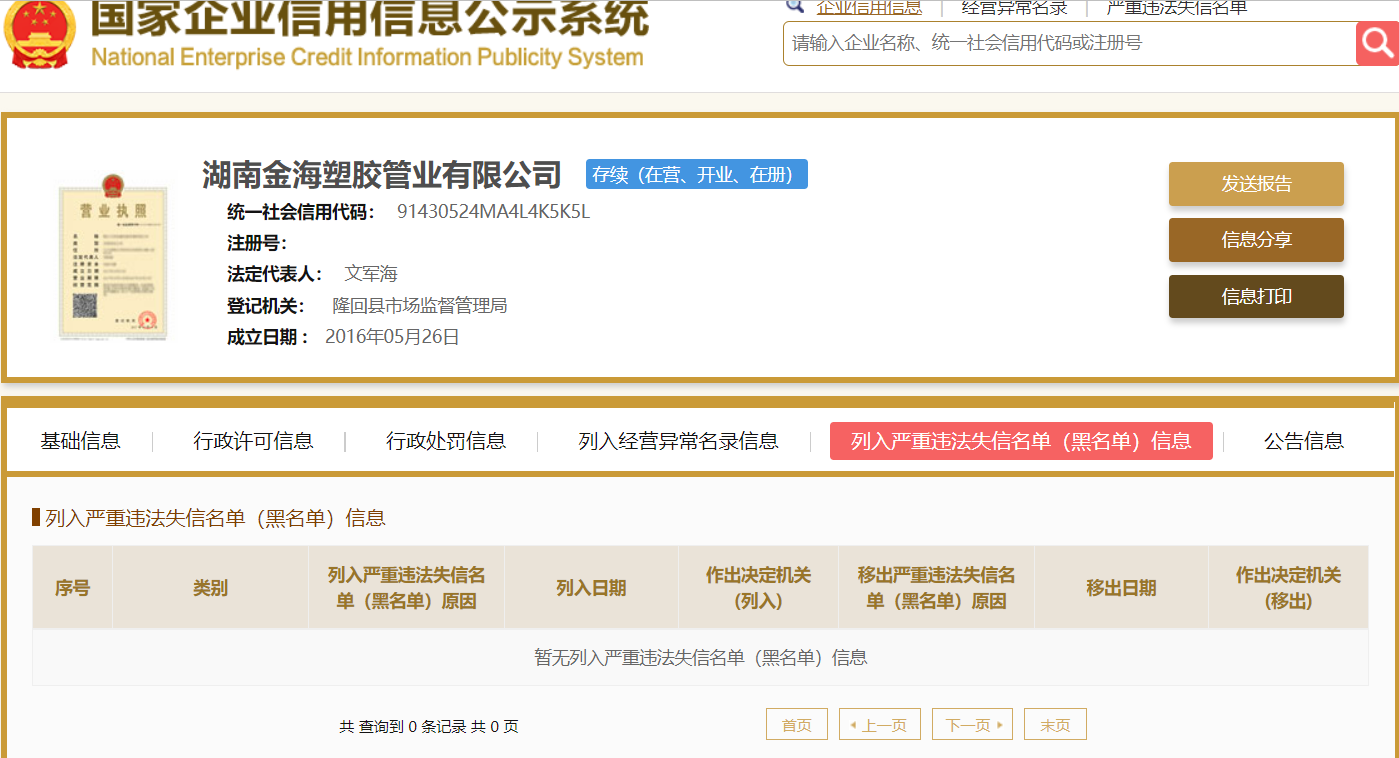
Task: Switch to the 公告信息 tab
Action: pos(1304,441)
